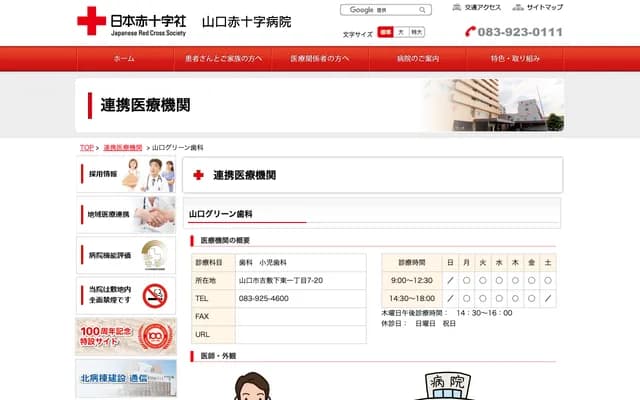Screen dimensions: 640x400
Task: Open the 100周年記念 特設サイト banner
Action: coord(126,336)
